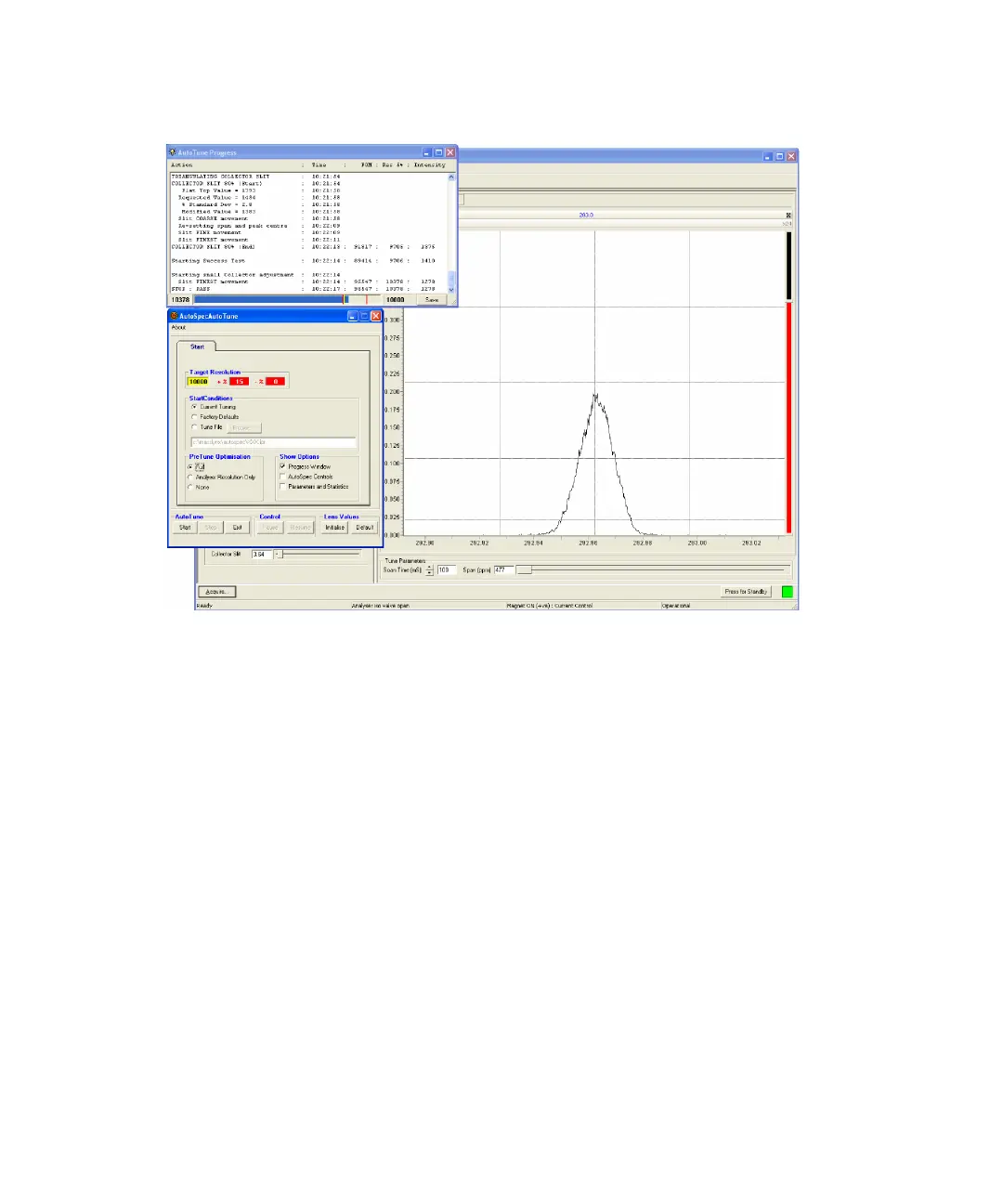
Task: Click the Span (ppm) slider handle
Action: [525, 570]
